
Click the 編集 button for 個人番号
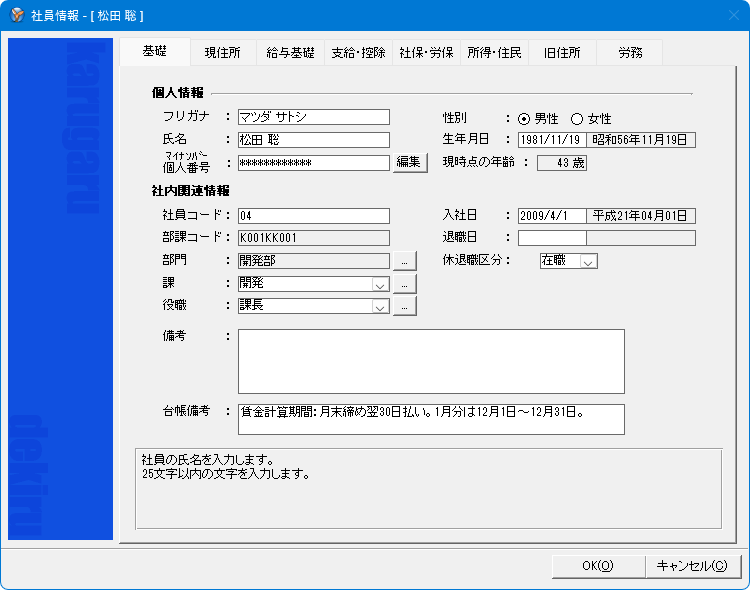(x=410, y=163)
